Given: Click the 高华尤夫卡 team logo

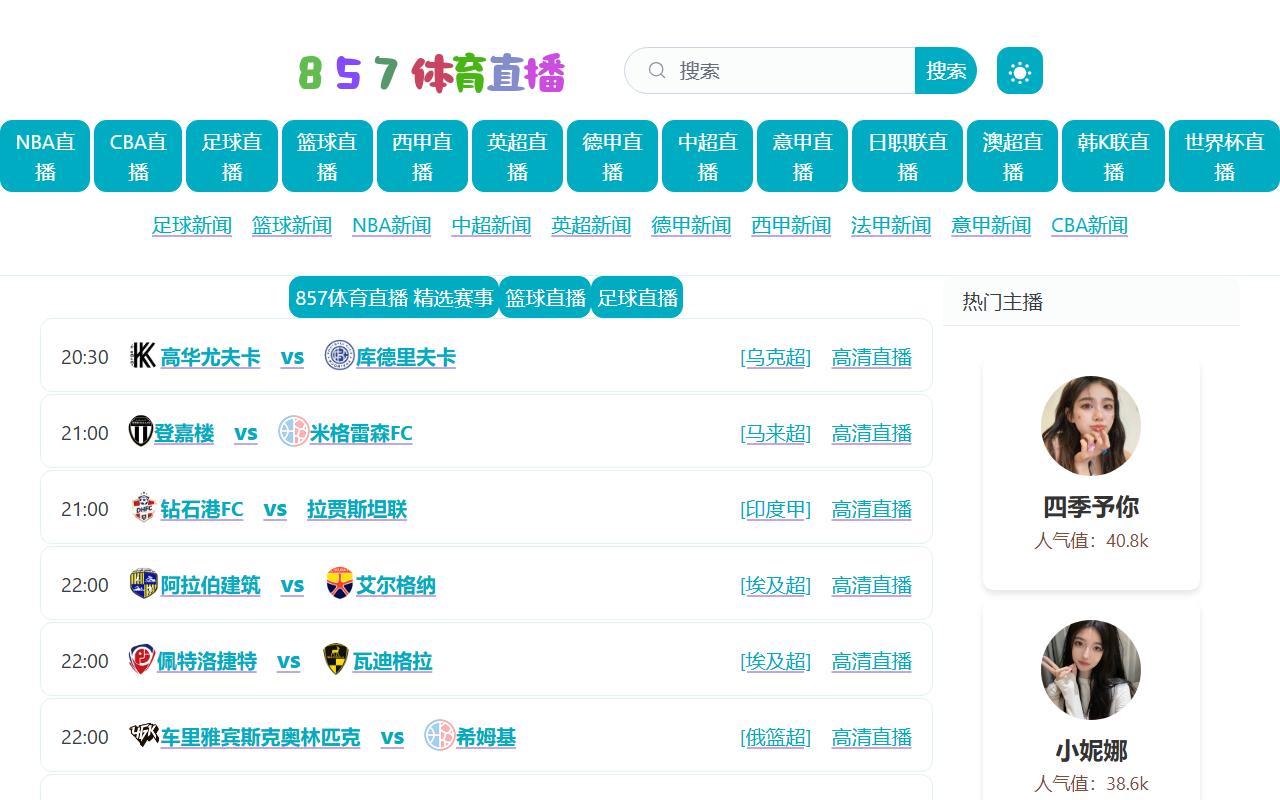Looking at the screenshot, I should [x=143, y=355].
